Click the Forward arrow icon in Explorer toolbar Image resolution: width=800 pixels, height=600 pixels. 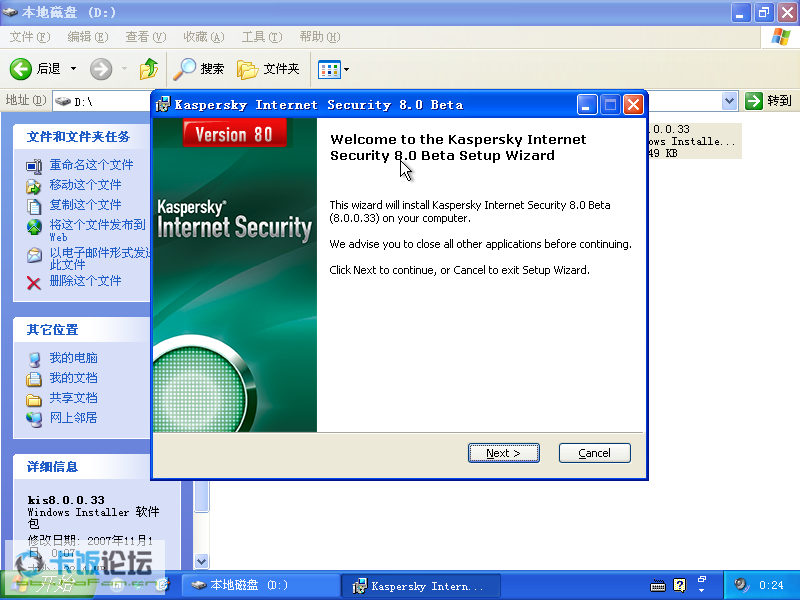coord(101,69)
